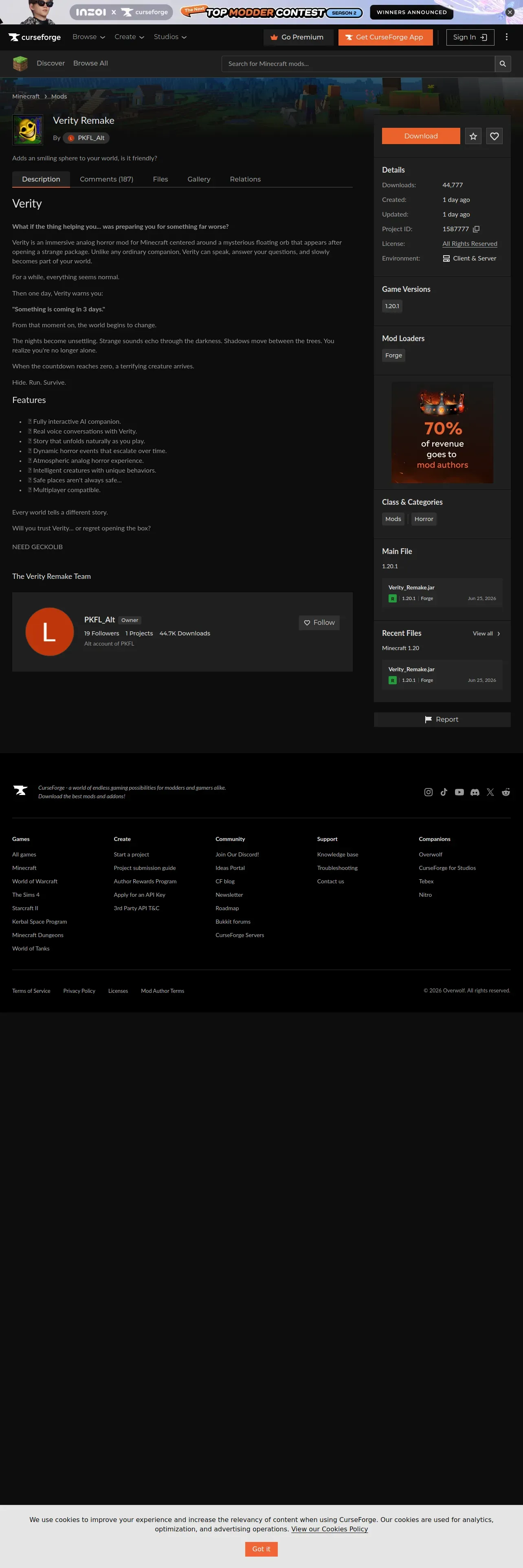Open Author Rewards Program link
The height and width of the screenshot is (1568, 523).
(145, 881)
